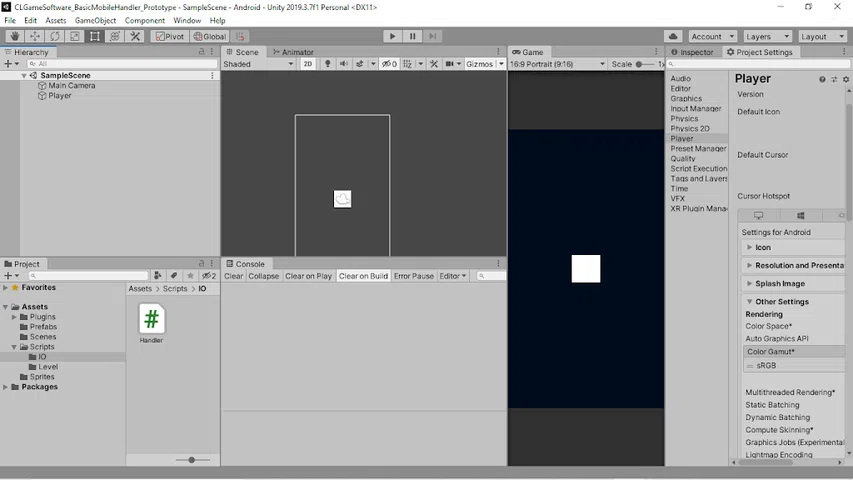Click the Clear button in Console
The width and height of the screenshot is (853, 480).
tap(233, 276)
